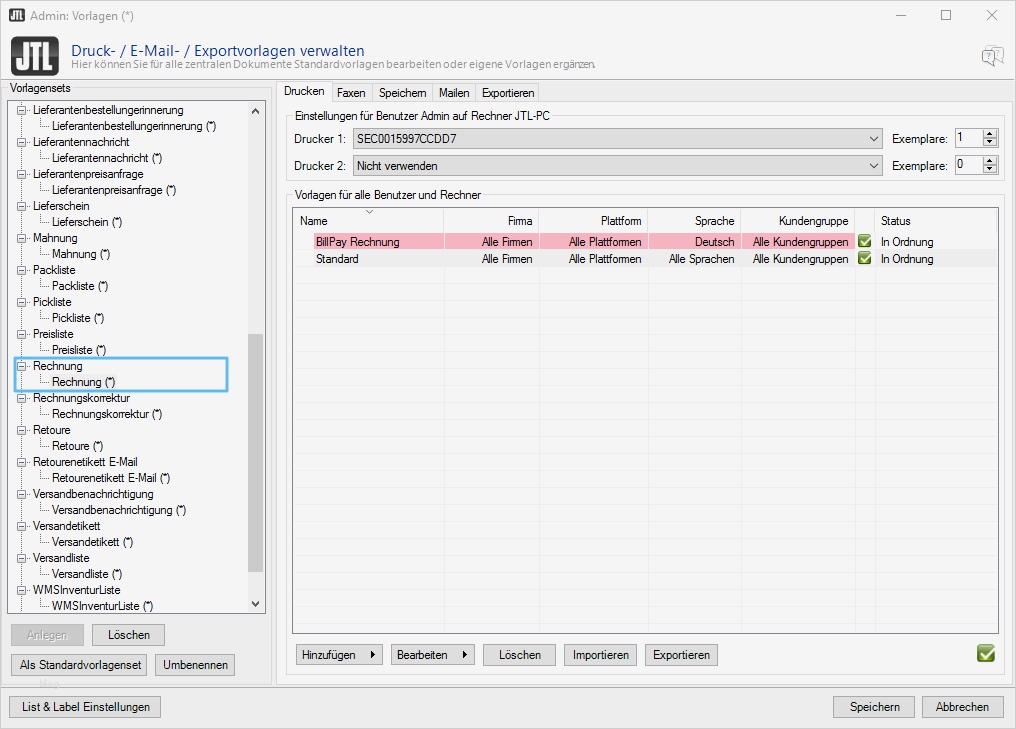The width and height of the screenshot is (1016, 729).
Task: Open the Bearbeiten menu button
Action: point(433,654)
